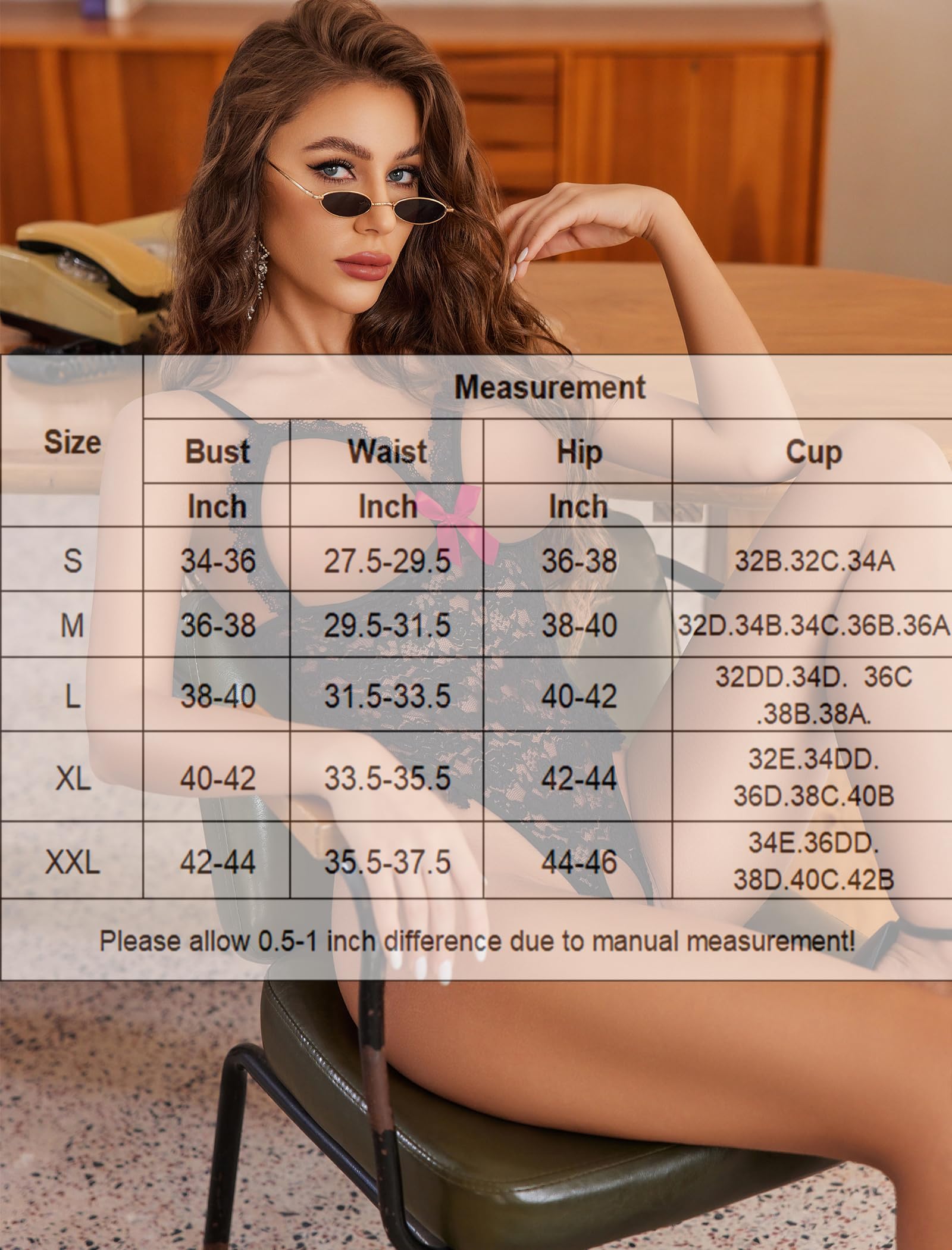Click the size XL row label
This screenshot has width=952, height=1250.
[72, 777]
